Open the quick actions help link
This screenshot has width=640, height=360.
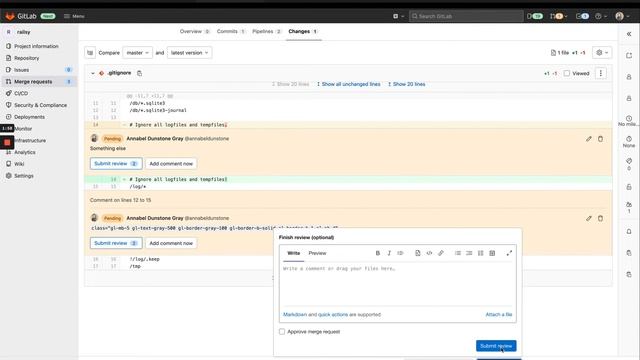(333, 315)
